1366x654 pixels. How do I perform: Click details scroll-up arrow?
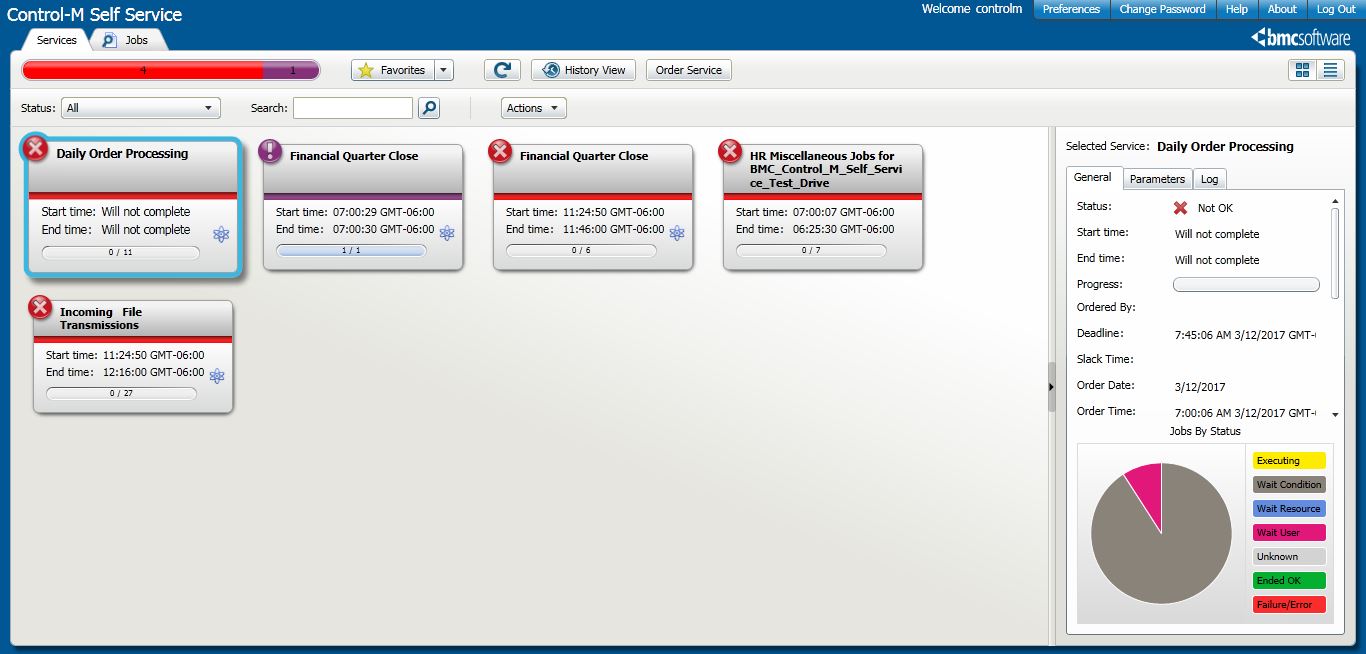[1335, 203]
